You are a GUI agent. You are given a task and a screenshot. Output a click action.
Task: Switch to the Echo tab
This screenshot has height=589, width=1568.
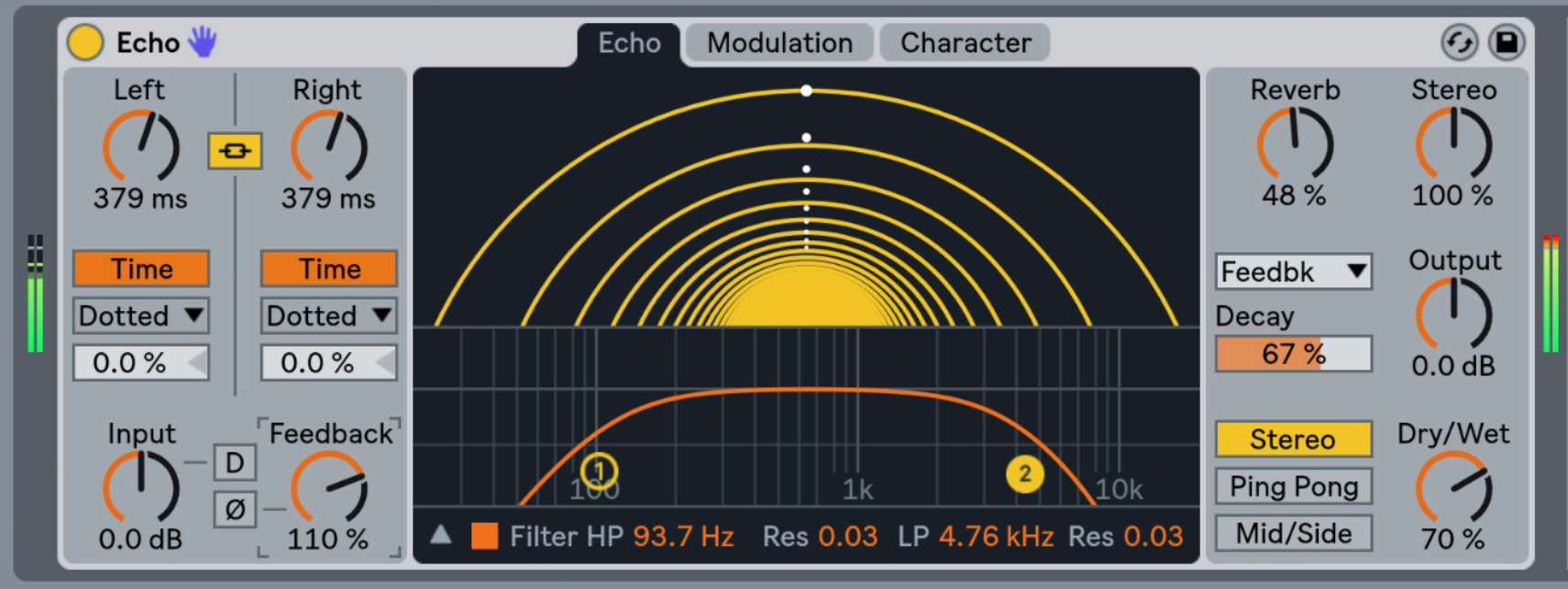point(629,43)
